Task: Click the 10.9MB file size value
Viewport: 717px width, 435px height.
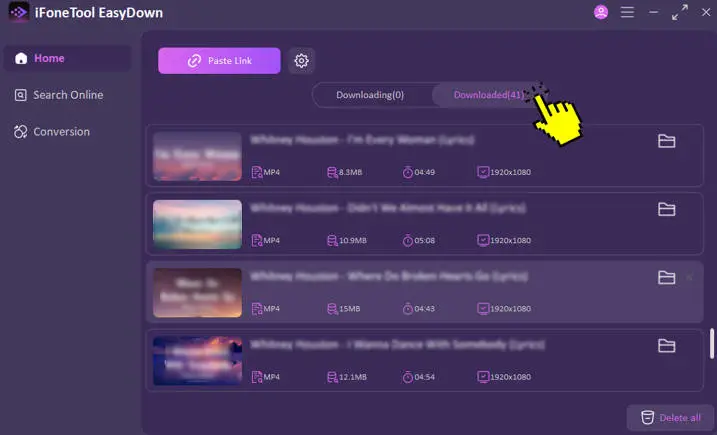Action: [x=353, y=241]
